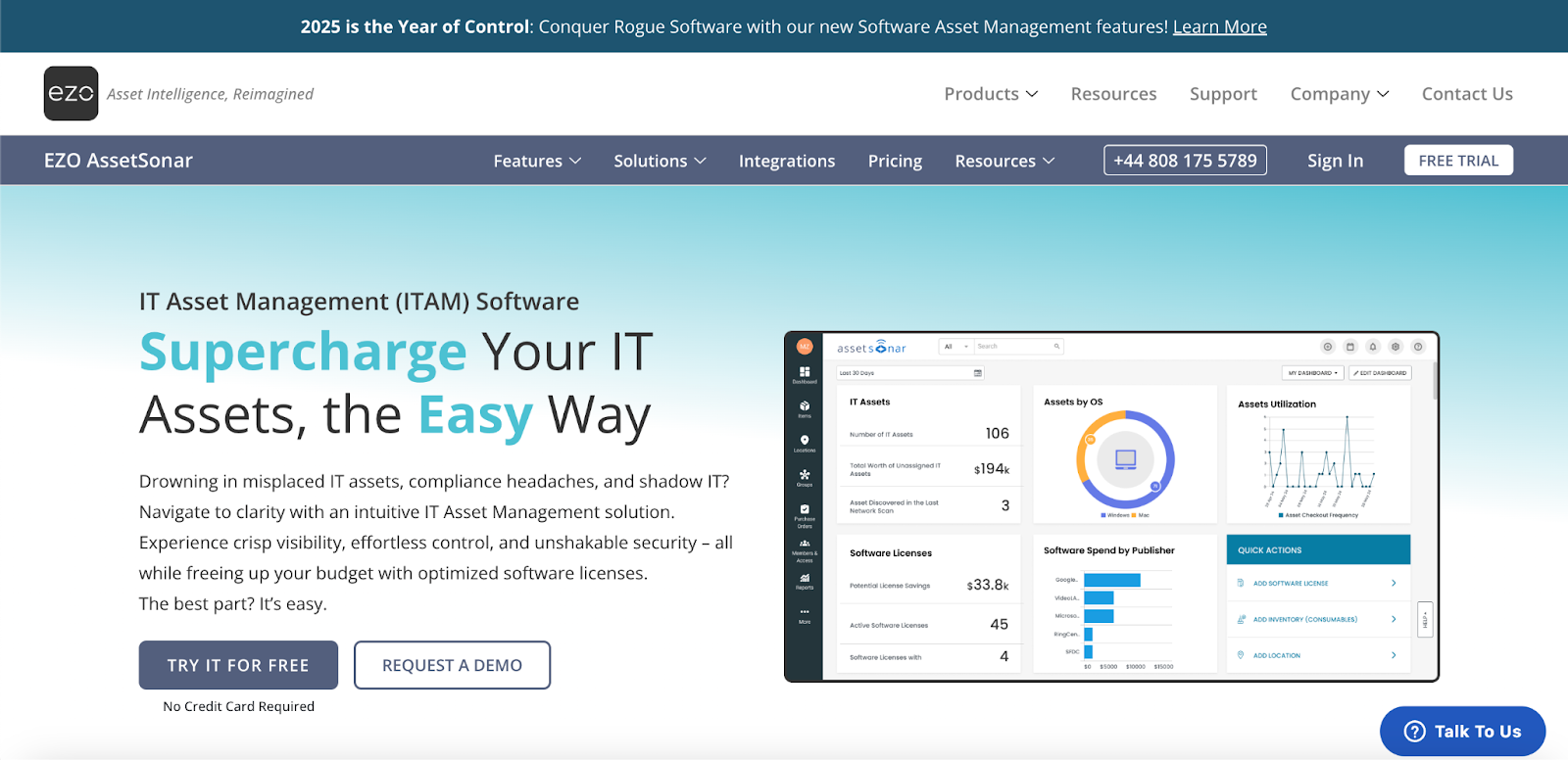Expand the Resources menu in AssetSonar bar
Image resolution: width=1568 pixels, height=760 pixels.
click(1004, 161)
